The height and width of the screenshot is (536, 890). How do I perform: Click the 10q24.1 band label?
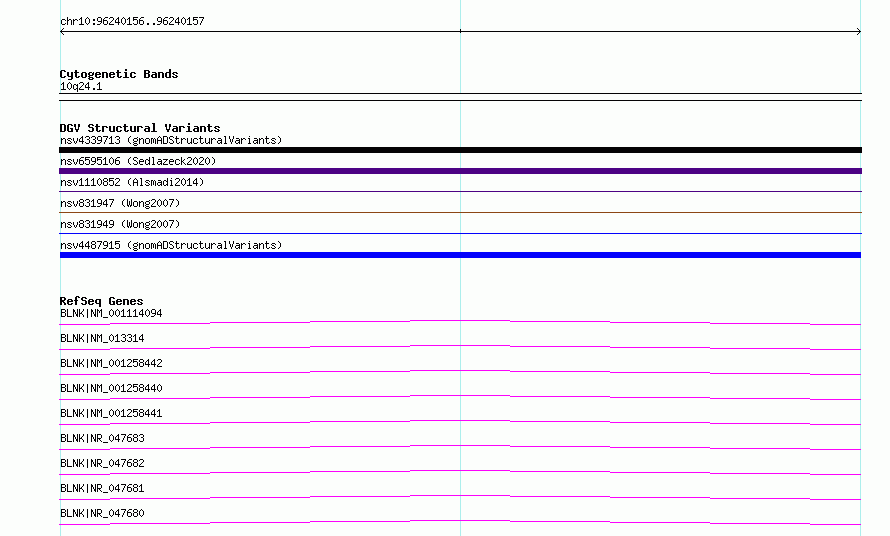81,86
